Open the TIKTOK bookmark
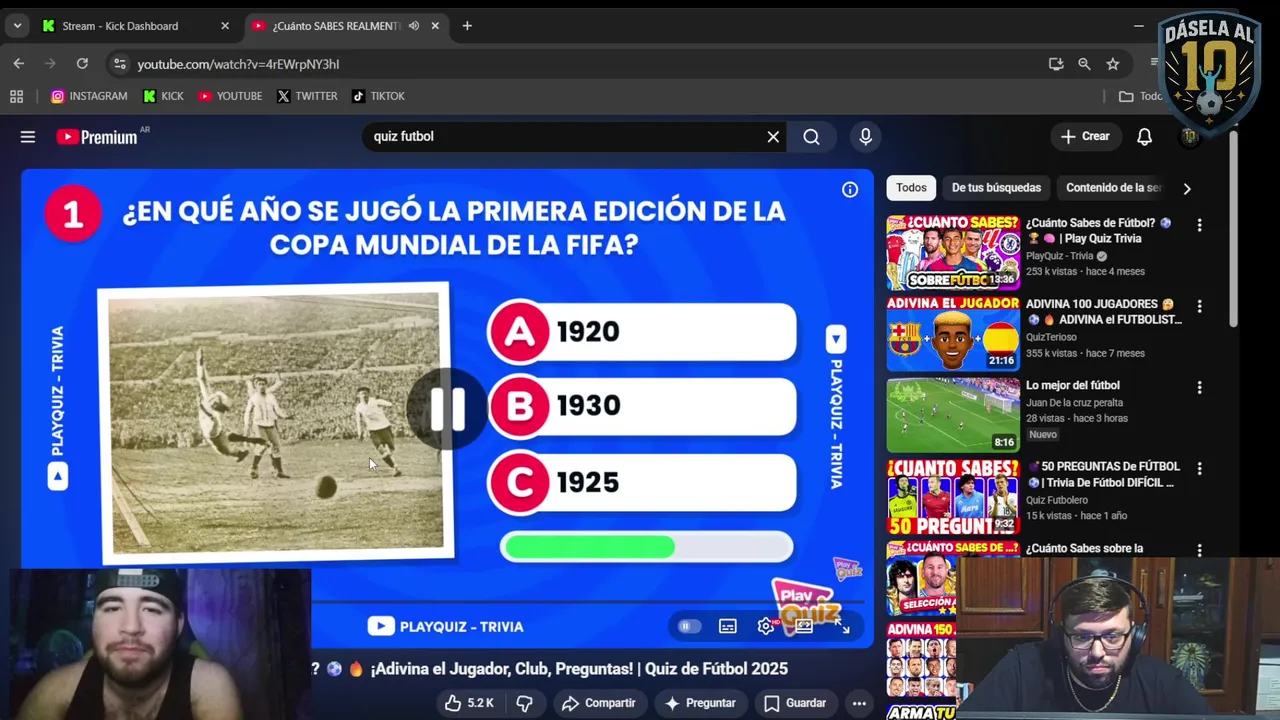 point(378,96)
